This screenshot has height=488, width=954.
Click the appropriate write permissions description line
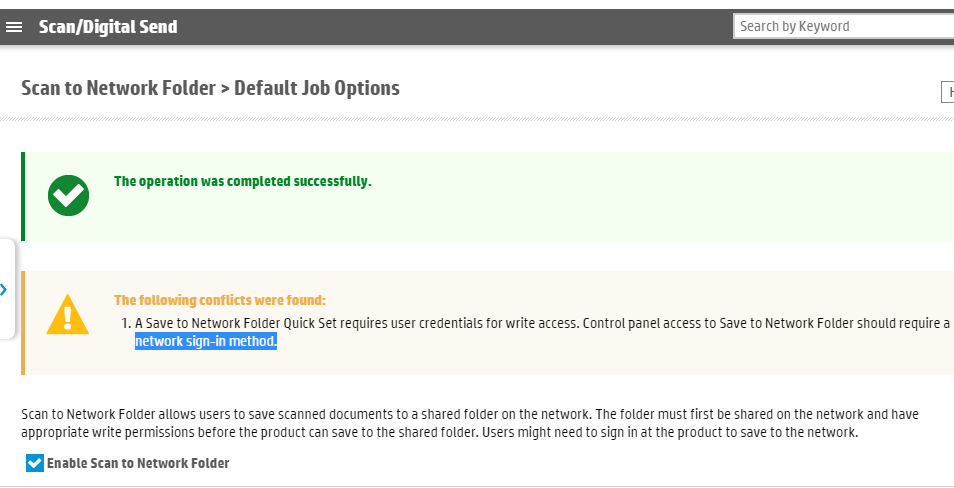[440, 433]
